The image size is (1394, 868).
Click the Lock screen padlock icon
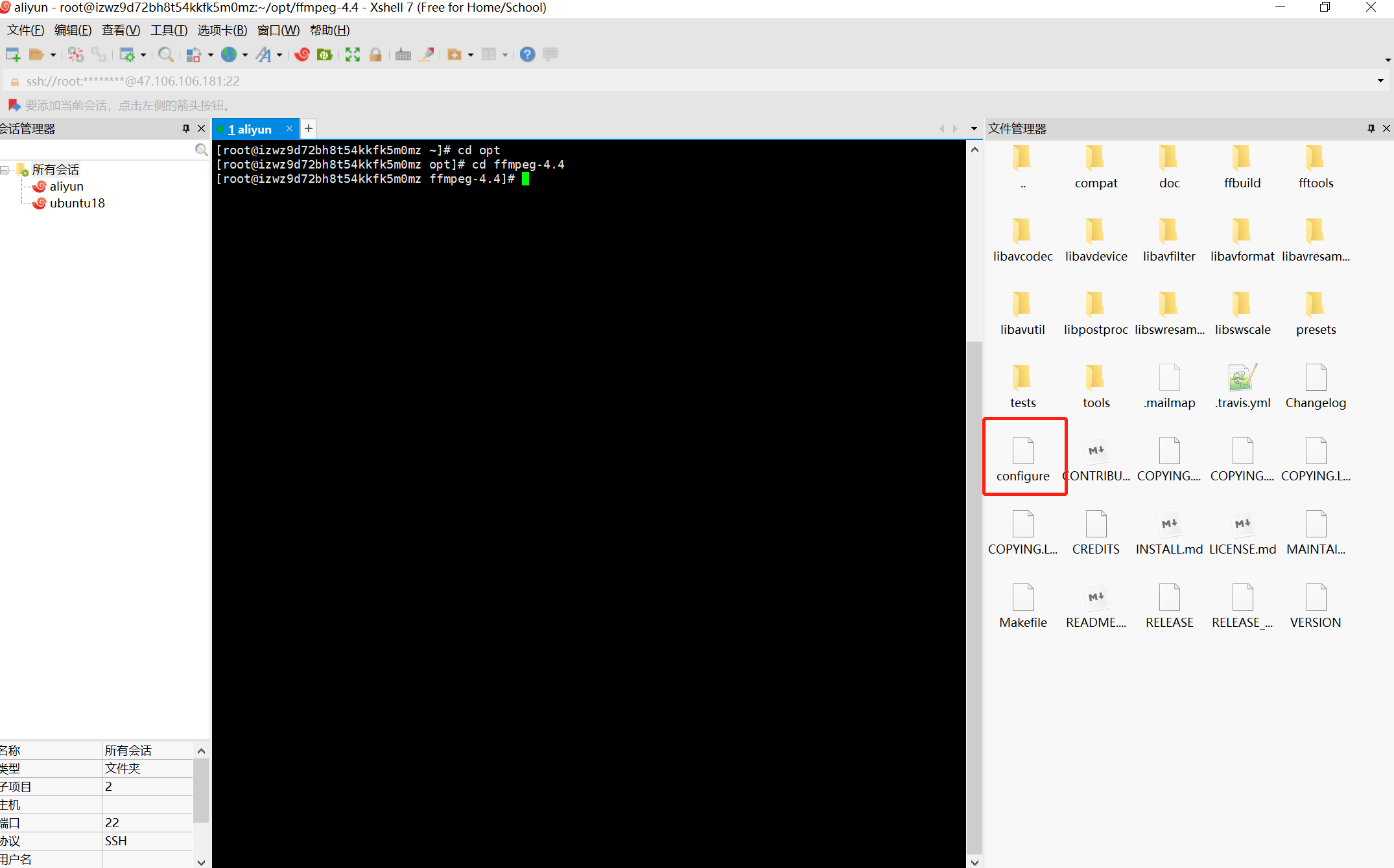pyautogui.click(x=375, y=54)
